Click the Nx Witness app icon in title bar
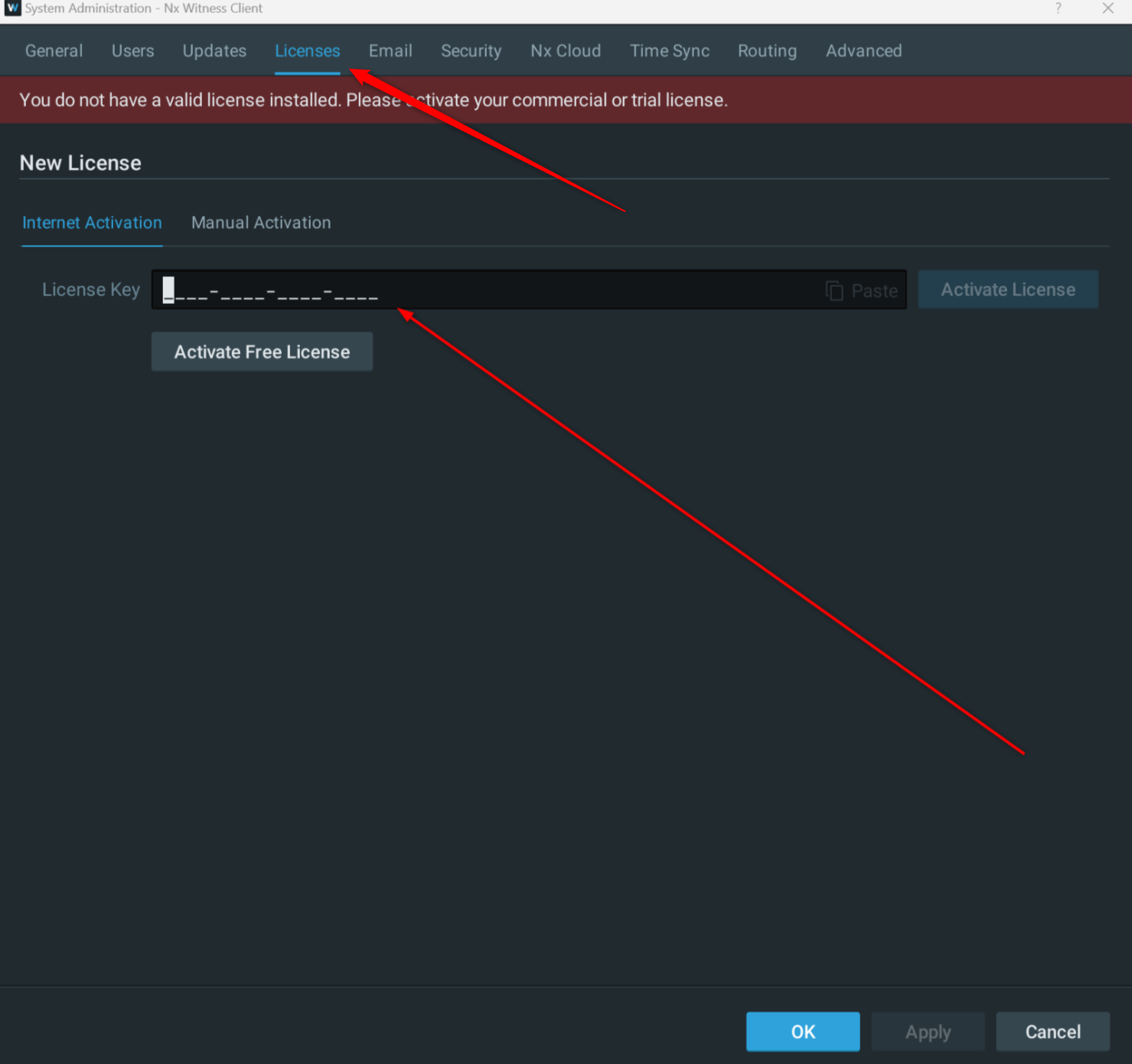The image size is (1132, 1064). (11, 8)
